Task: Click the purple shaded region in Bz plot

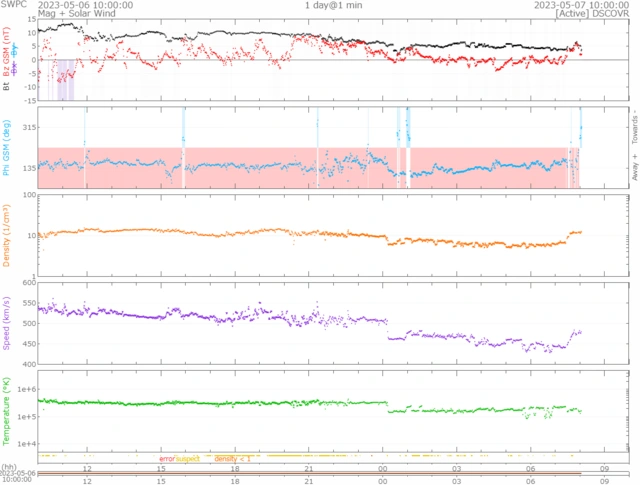Action: [65, 80]
